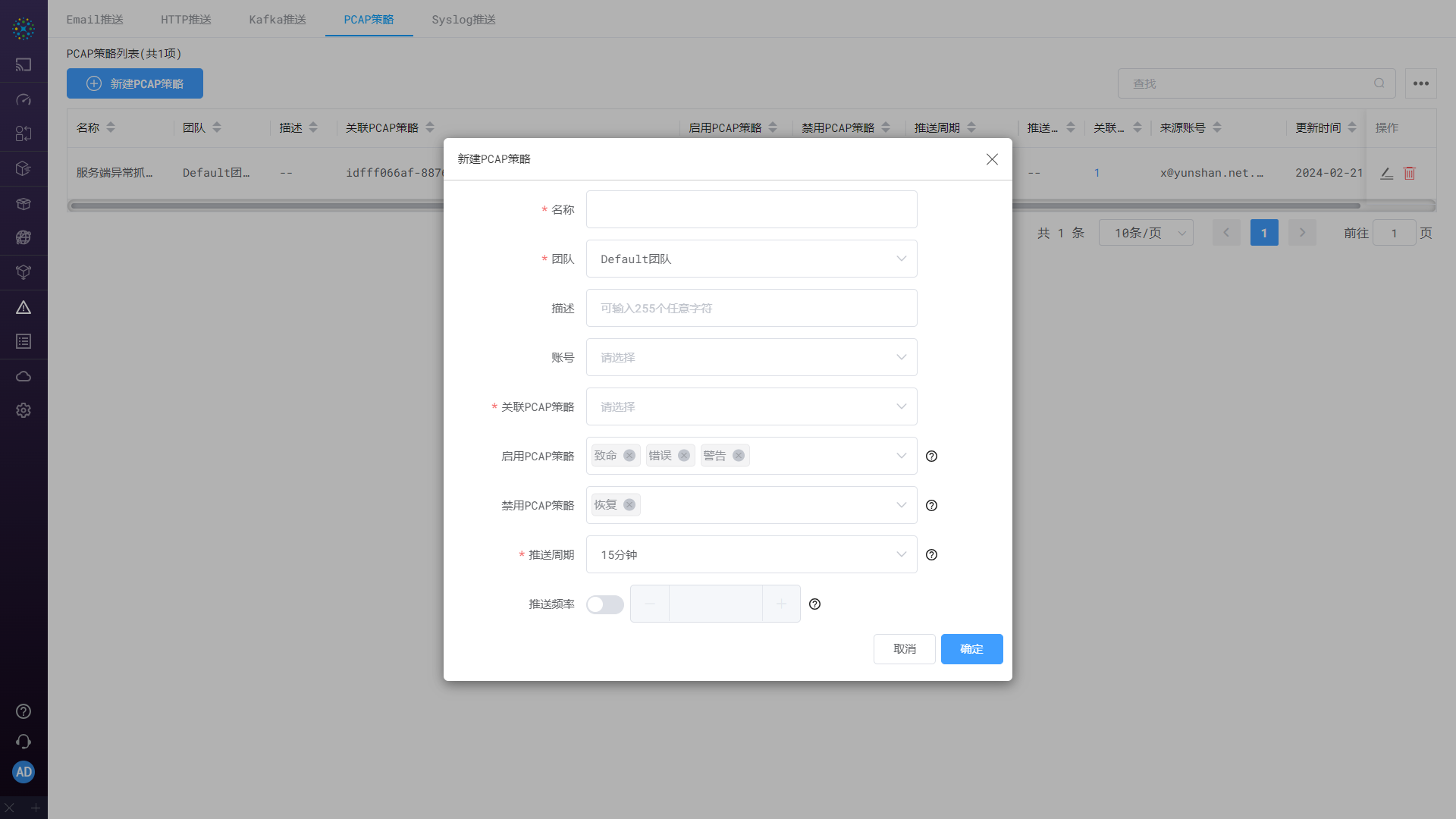Click the headset support icon at bottom
1456x819 pixels.
pos(24,742)
